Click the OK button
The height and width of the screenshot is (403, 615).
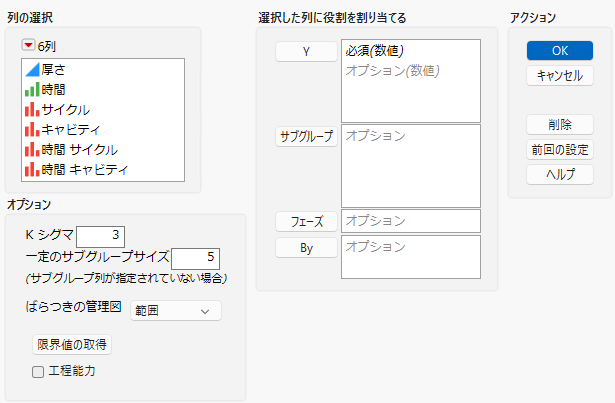560,51
